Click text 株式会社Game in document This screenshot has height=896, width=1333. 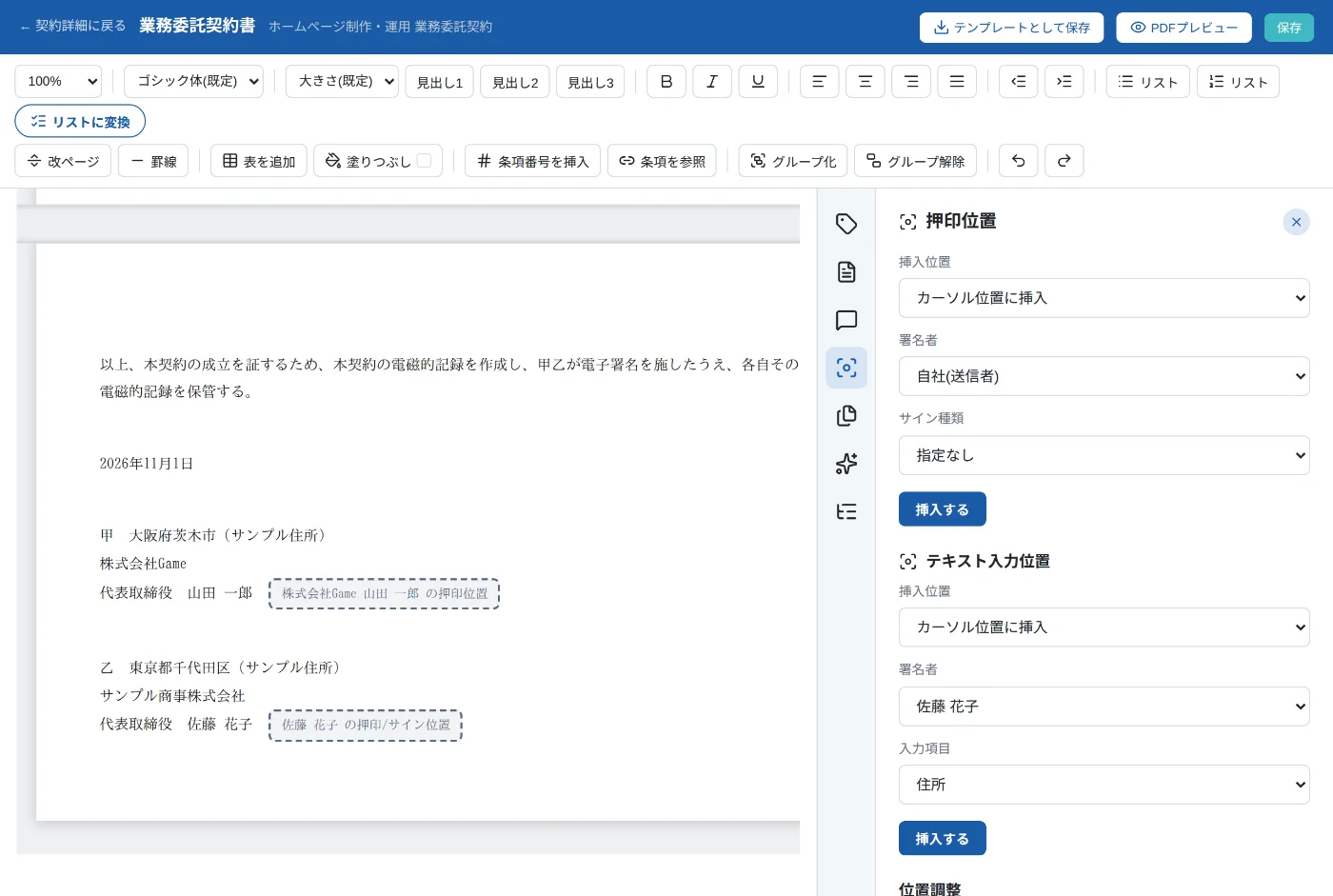coord(143,564)
